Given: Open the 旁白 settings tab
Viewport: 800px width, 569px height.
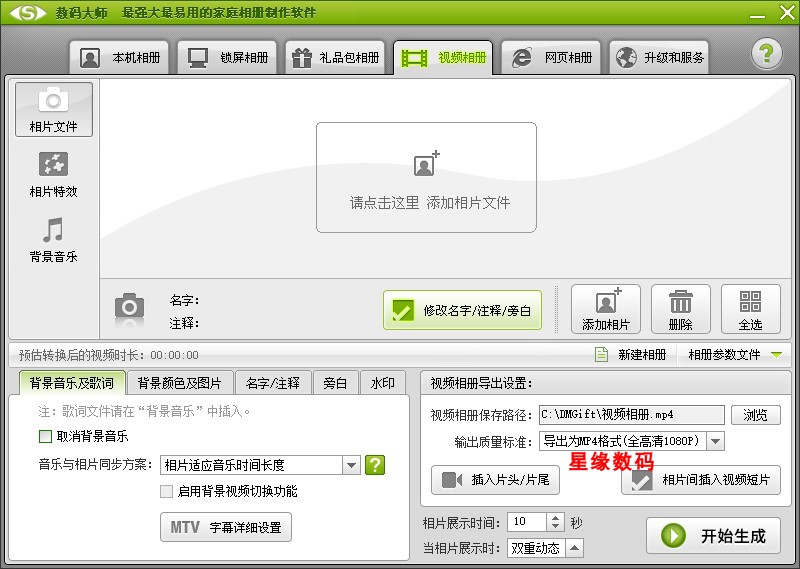Looking at the screenshot, I should [335, 383].
